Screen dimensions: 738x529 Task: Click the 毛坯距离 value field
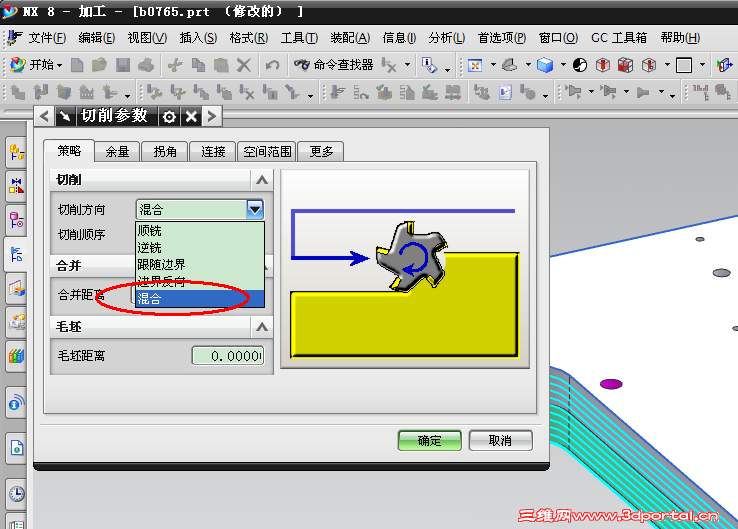pyautogui.click(x=228, y=356)
